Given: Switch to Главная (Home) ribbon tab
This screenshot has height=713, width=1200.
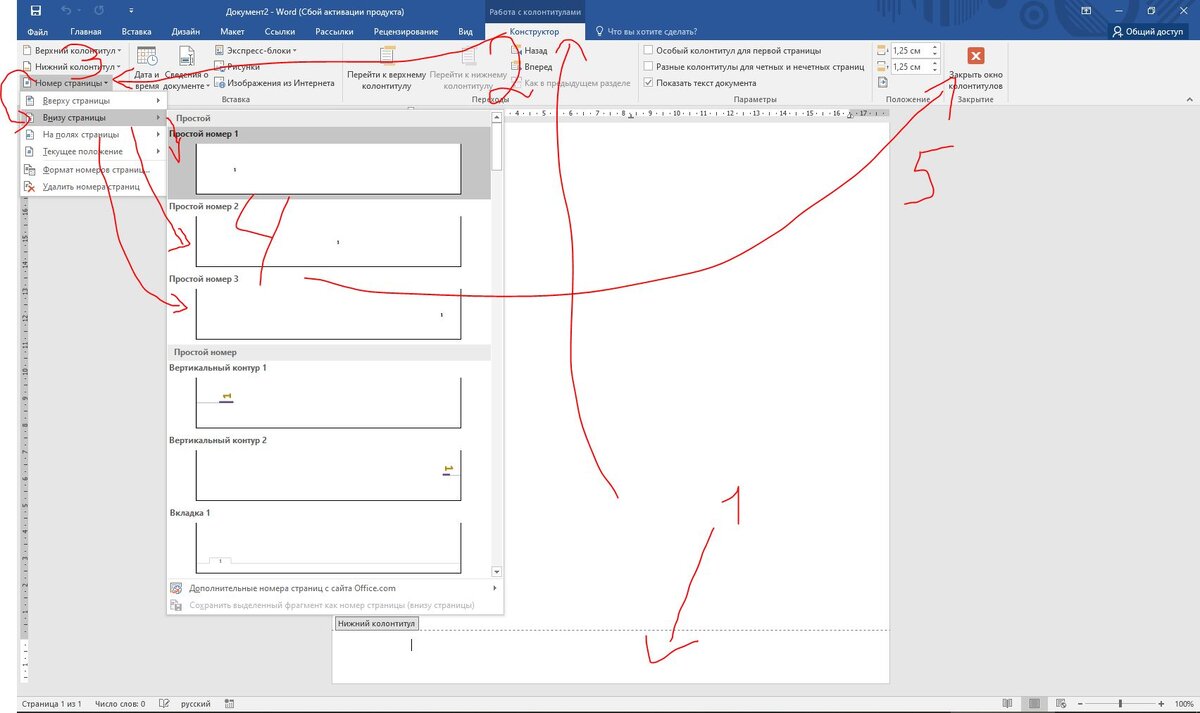Looking at the screenshot, I should click(86, 32).
